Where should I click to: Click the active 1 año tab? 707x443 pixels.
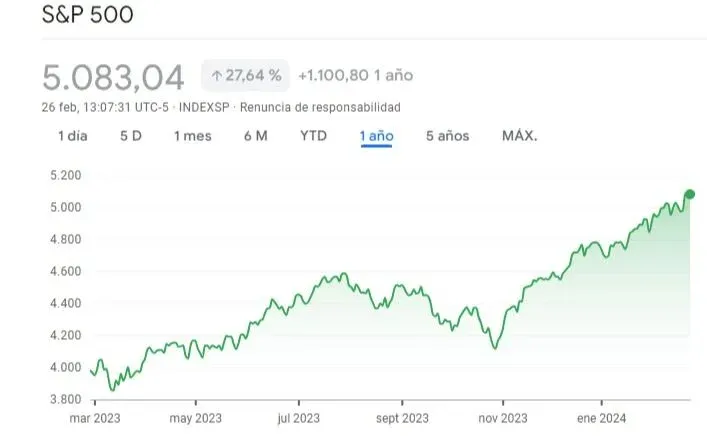377,136
